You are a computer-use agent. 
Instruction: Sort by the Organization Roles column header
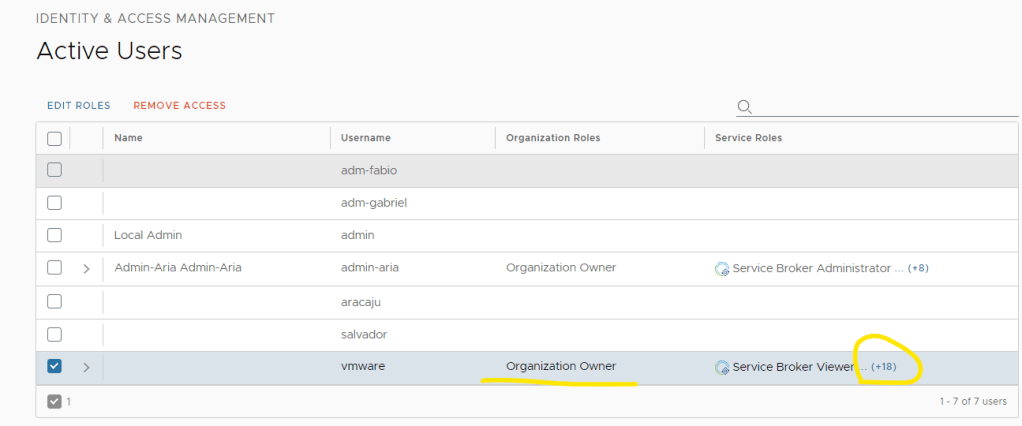coord(553,138)
